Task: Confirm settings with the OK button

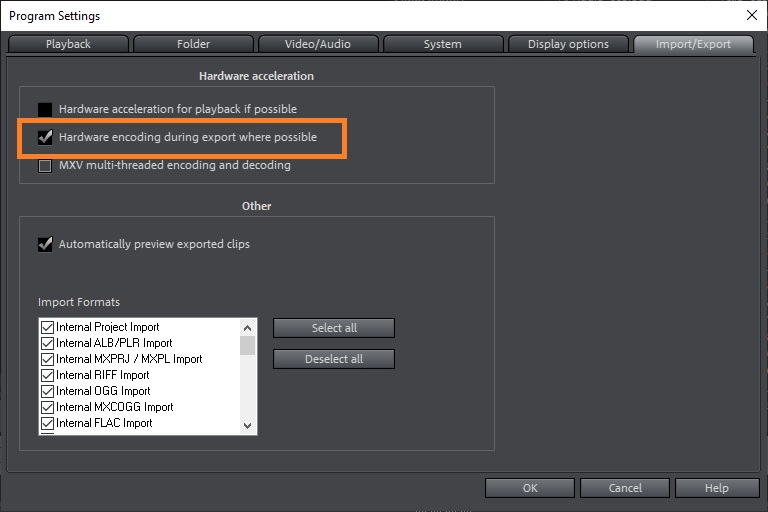Action: click(x=530, y=488)
